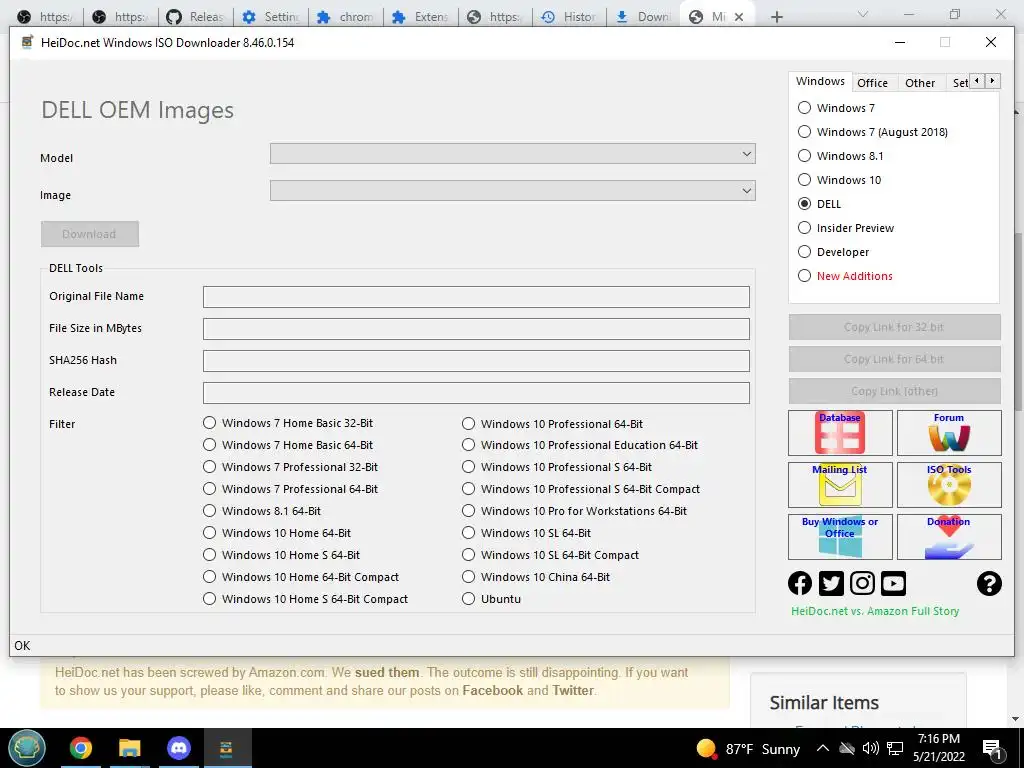Screen dimensions: 1024x768
Task: Filter by Windows 10 Pro for Workstations 64-Bit
Action: (468, 511)
